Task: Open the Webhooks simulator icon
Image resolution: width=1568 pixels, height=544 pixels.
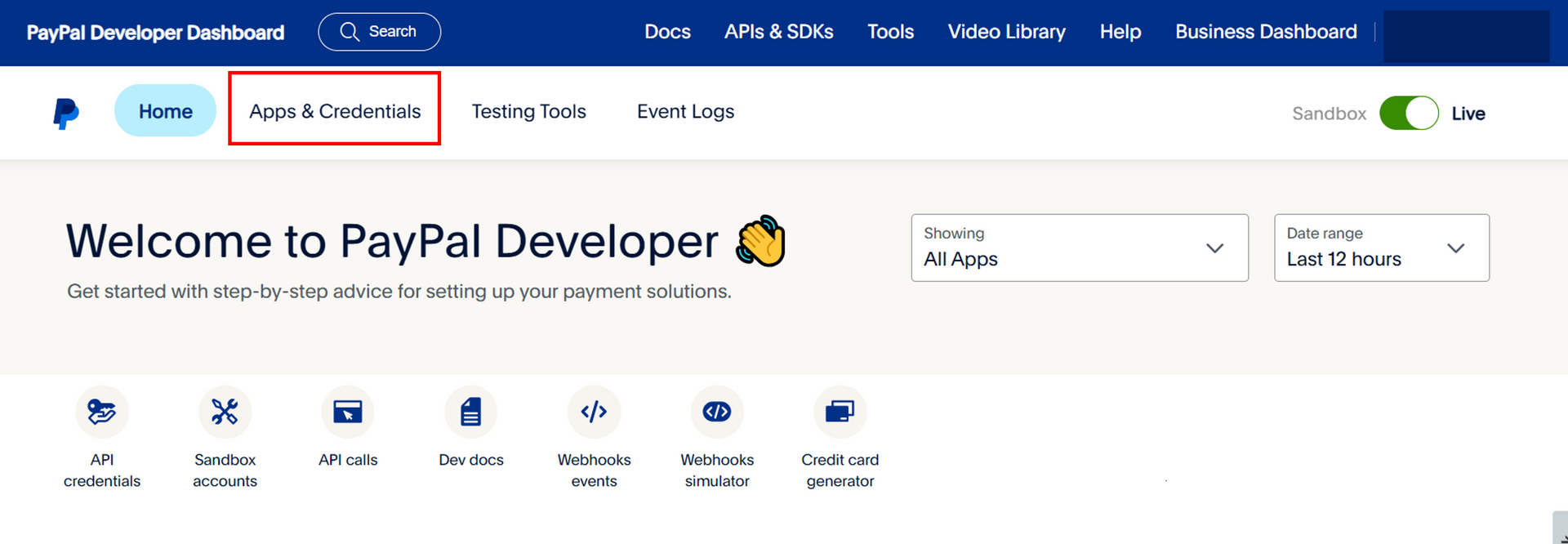Action: pyautogui.click(x=717, y=412)
